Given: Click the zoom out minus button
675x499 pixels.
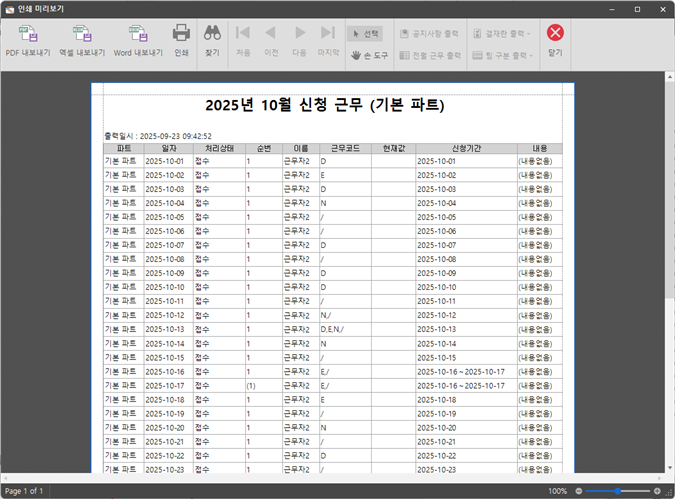Looking at the screenshot, I should [580, 491].
